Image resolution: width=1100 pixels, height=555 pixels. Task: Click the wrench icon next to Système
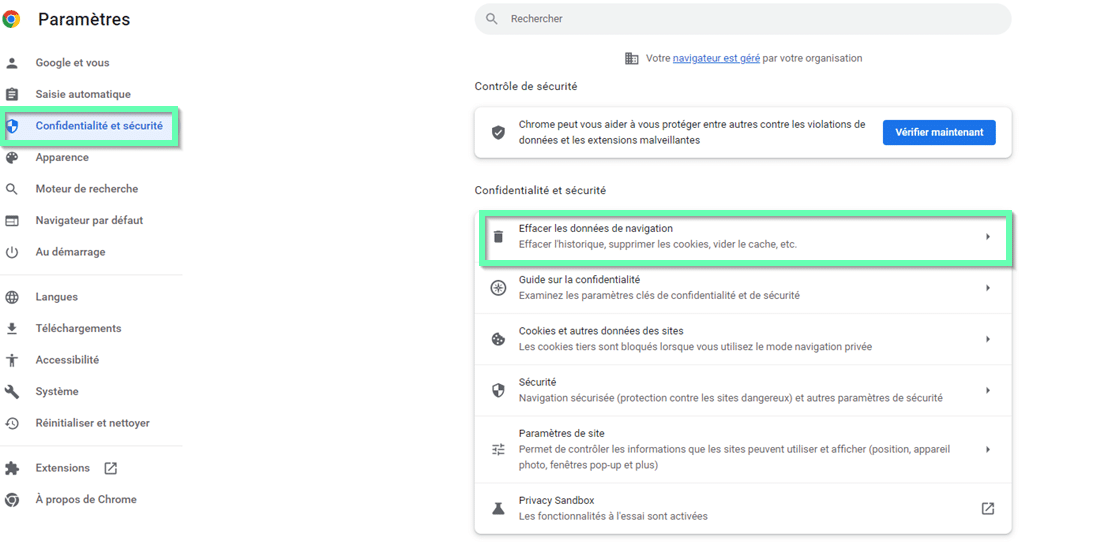[12, 392]
